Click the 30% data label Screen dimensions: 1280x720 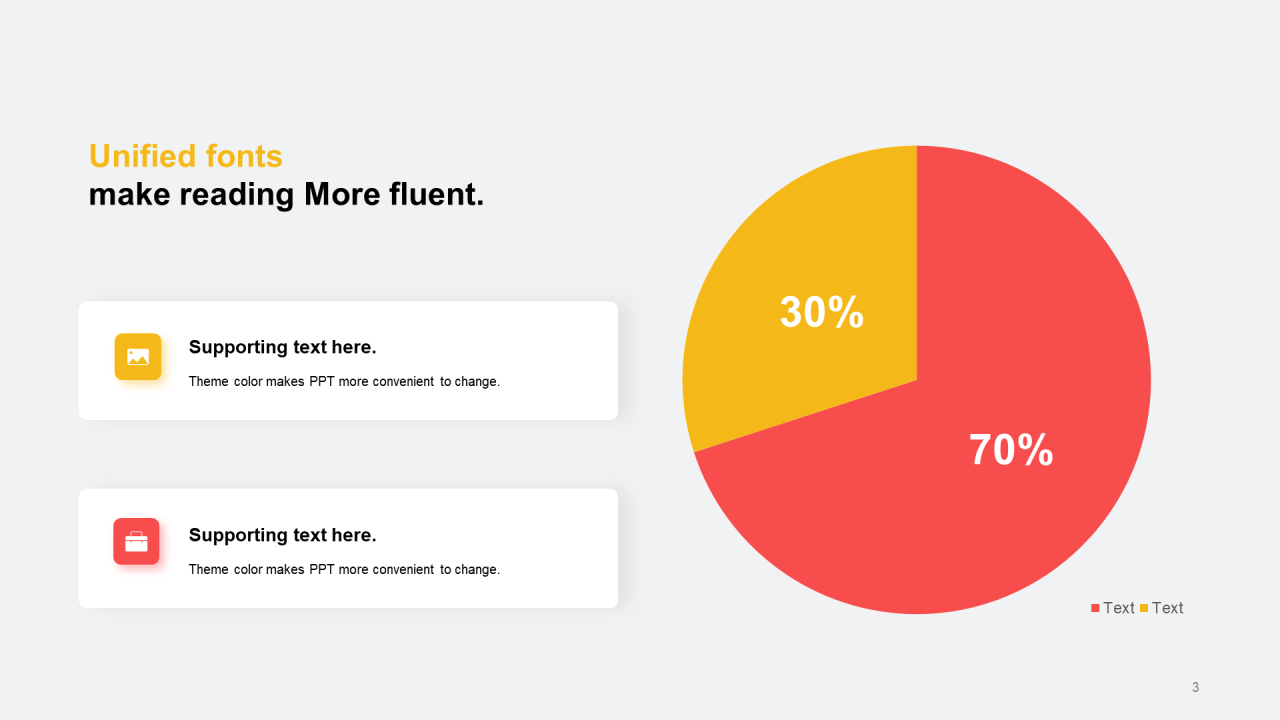(x=821, y=313)
